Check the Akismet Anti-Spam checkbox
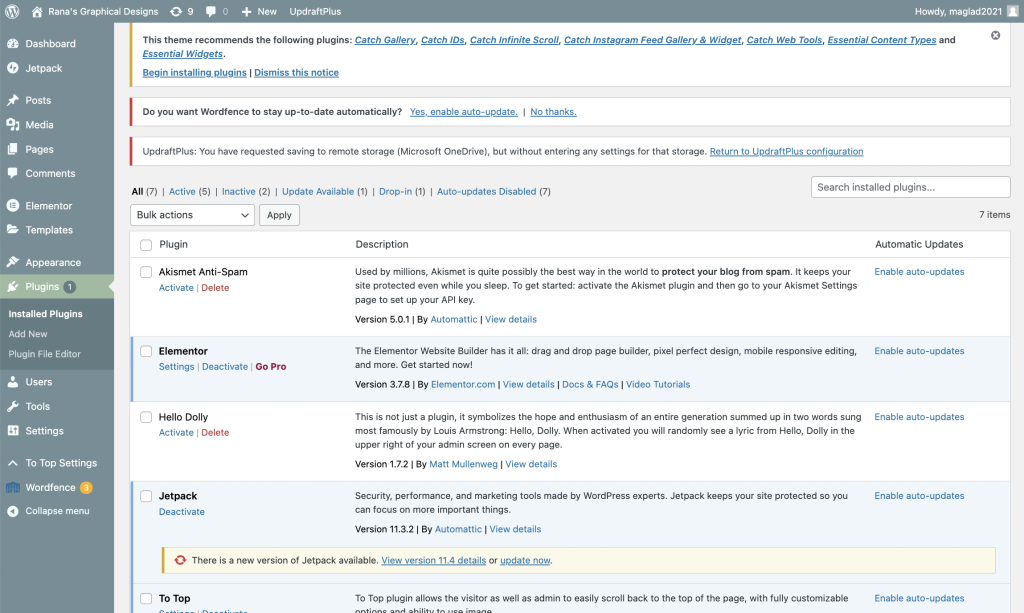The image size is (1024, 613). 146,272
